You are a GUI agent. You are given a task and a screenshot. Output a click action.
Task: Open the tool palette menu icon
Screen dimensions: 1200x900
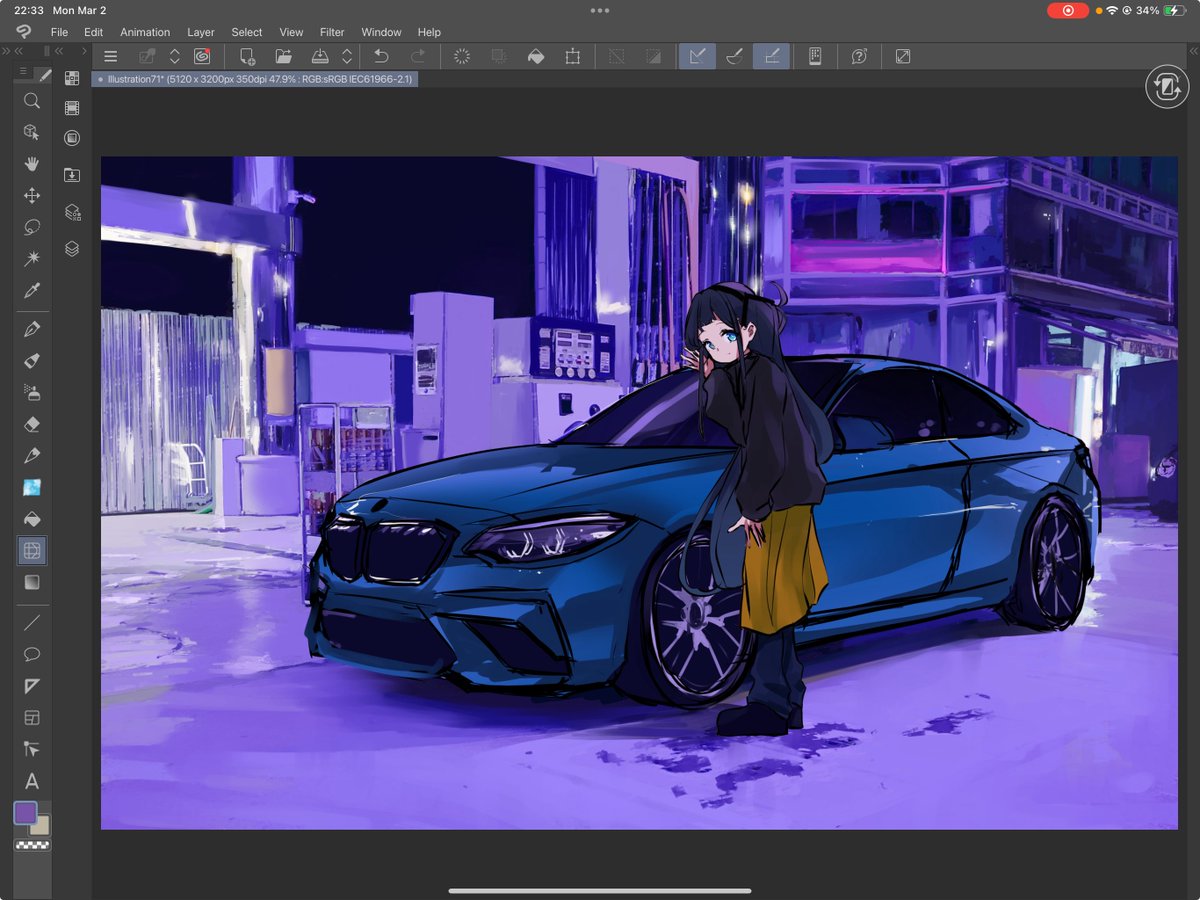tap(22, 72)
